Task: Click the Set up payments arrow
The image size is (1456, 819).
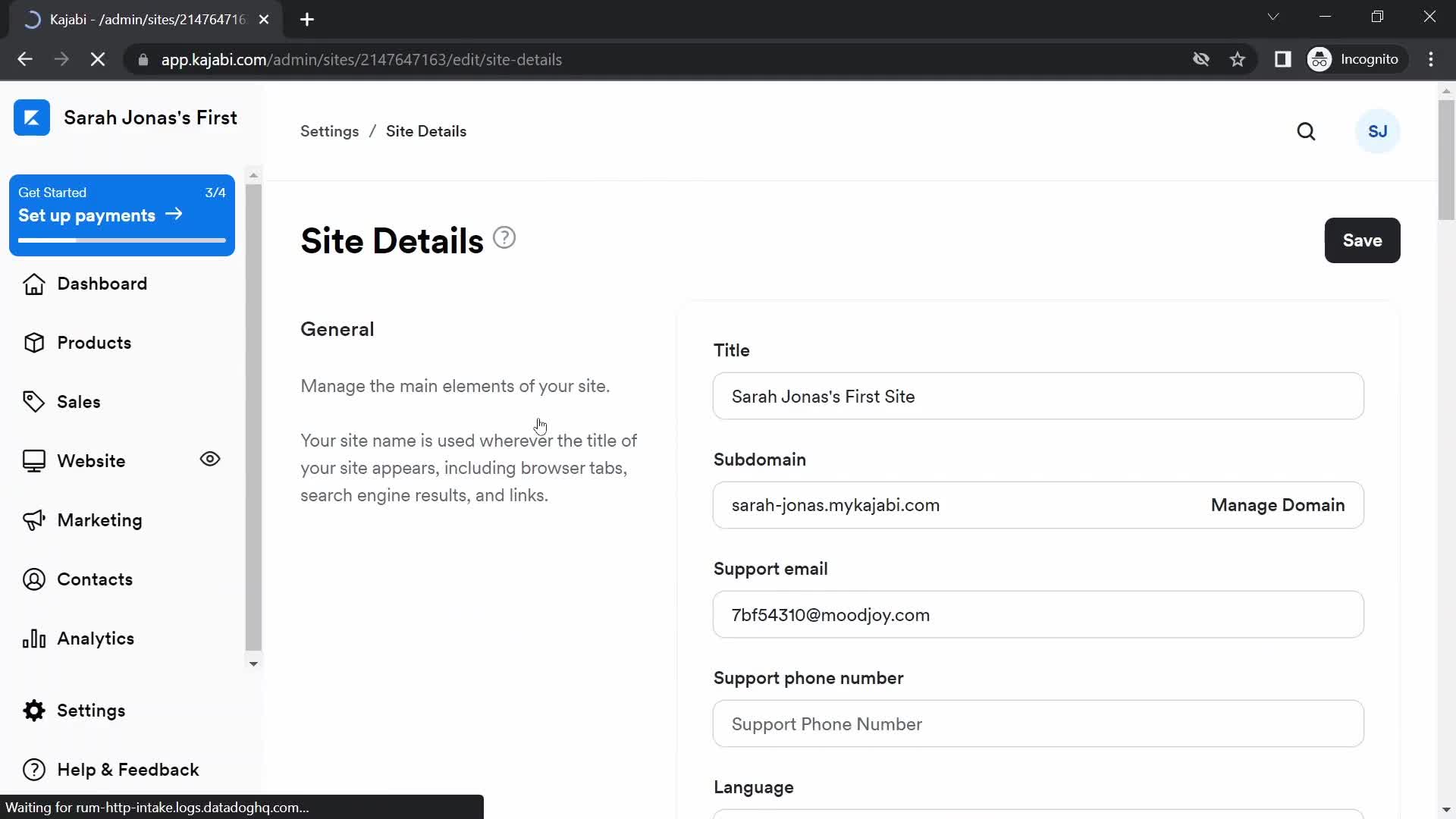Action: 174,215
